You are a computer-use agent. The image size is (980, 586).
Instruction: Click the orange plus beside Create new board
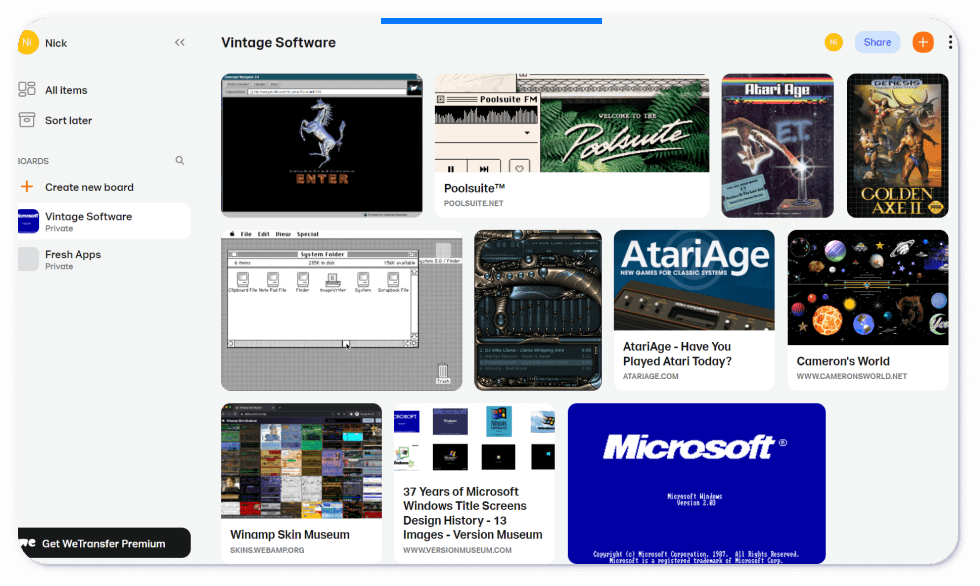(27, 187)
